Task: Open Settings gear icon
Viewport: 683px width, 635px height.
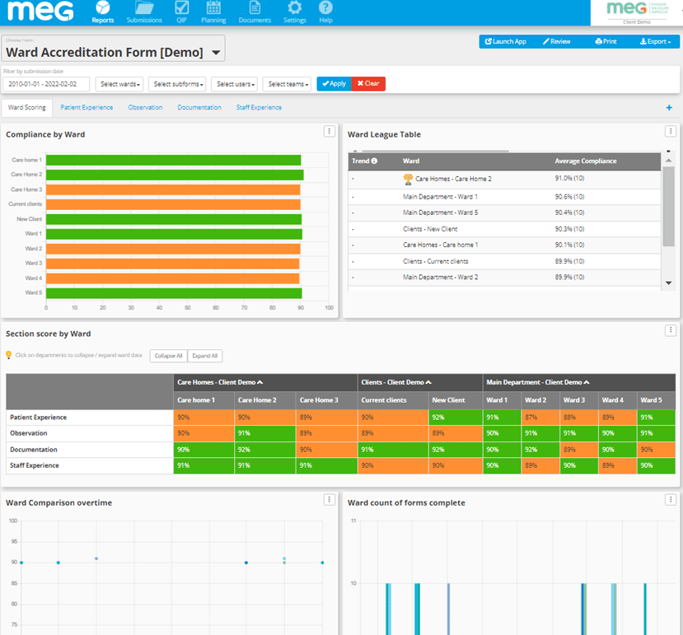Action: point(295,7)
